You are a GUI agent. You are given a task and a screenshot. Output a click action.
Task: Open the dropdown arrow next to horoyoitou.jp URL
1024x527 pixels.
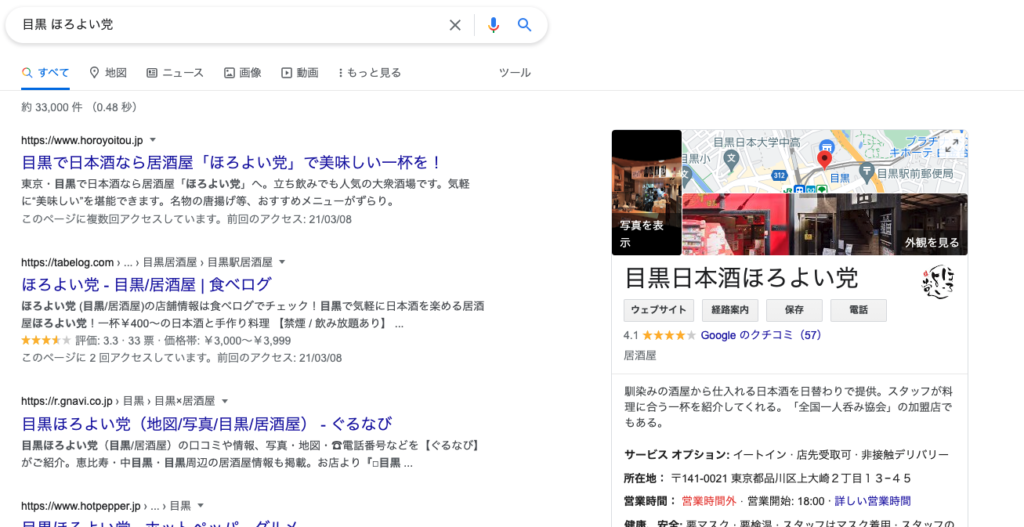click(x=153, y=140)
